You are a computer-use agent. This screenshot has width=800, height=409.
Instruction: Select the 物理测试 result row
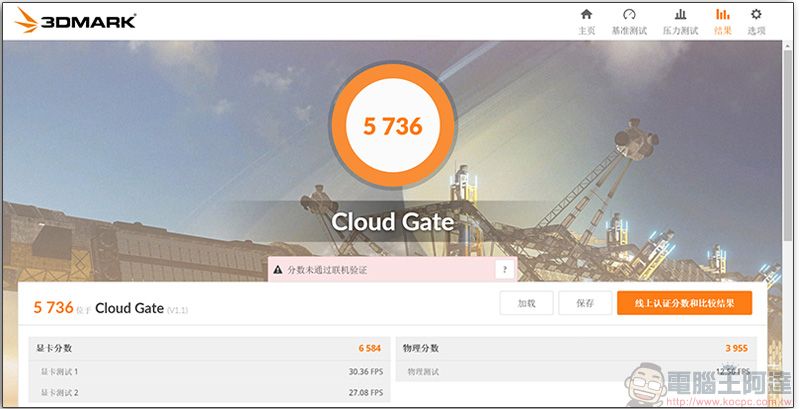tap(575, 371)
